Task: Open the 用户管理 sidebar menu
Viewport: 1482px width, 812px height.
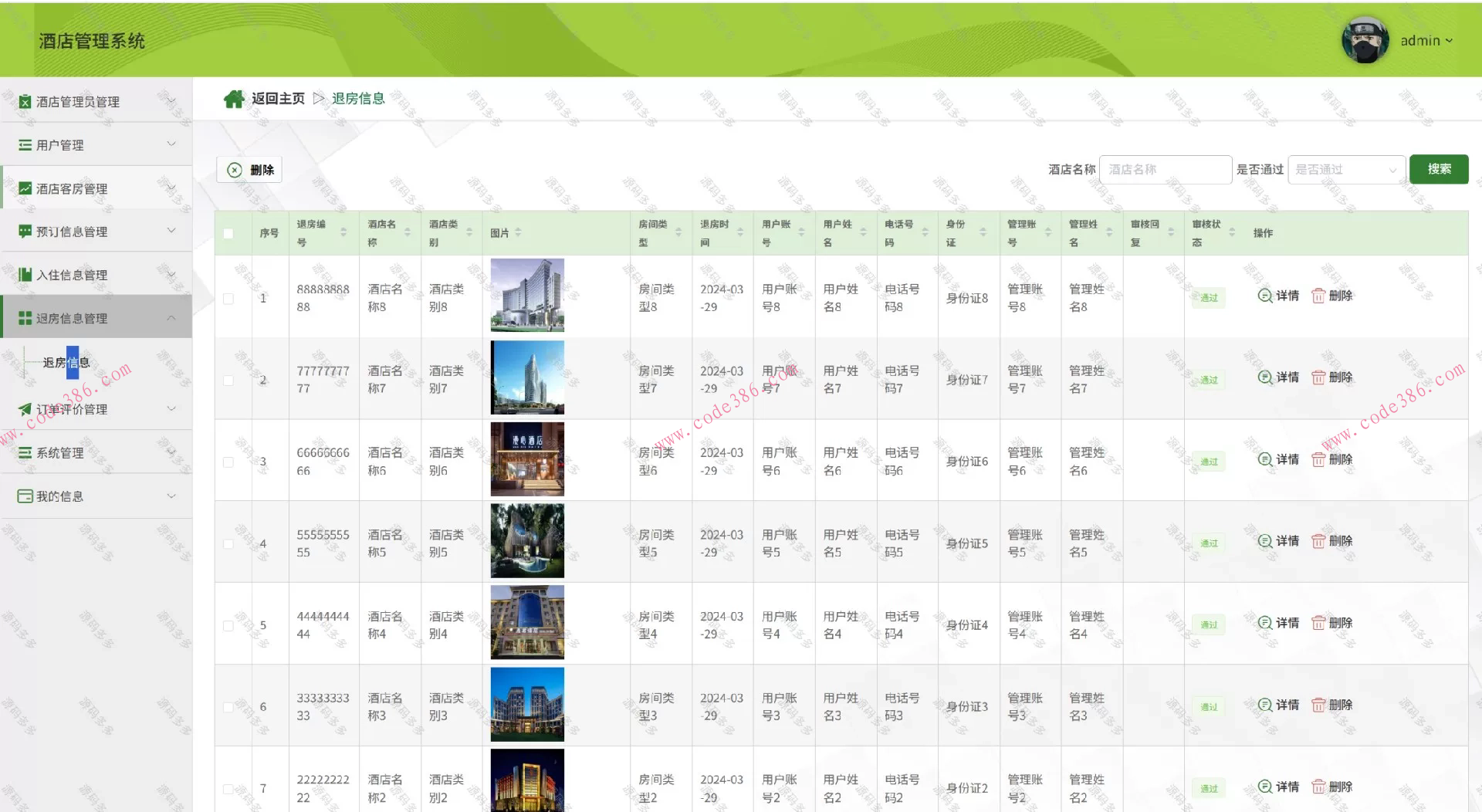Action: 96,145
